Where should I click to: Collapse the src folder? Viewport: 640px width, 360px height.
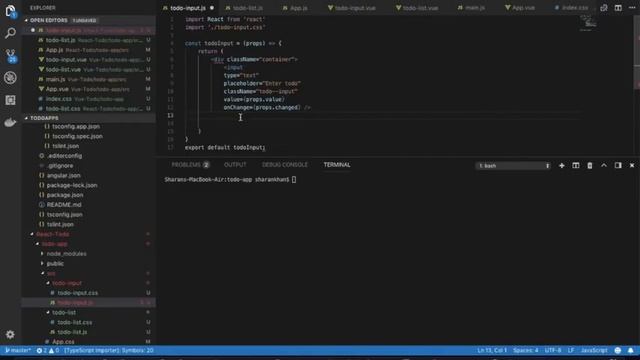coord(51,273)
